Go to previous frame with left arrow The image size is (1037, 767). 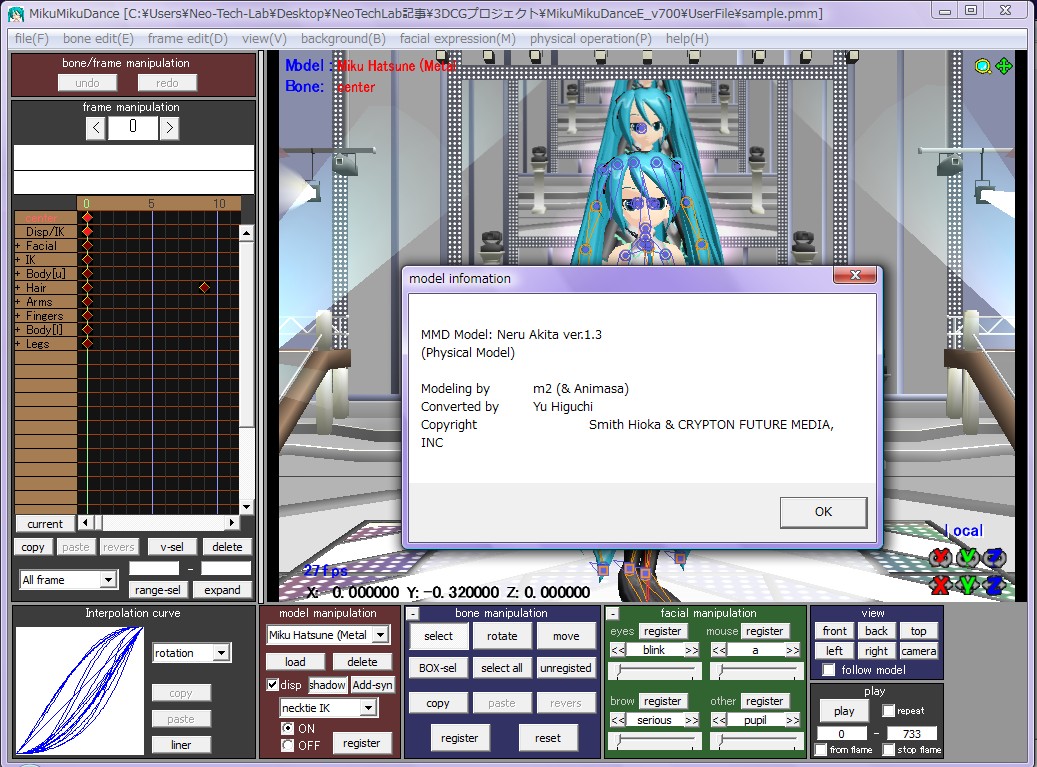96,128
